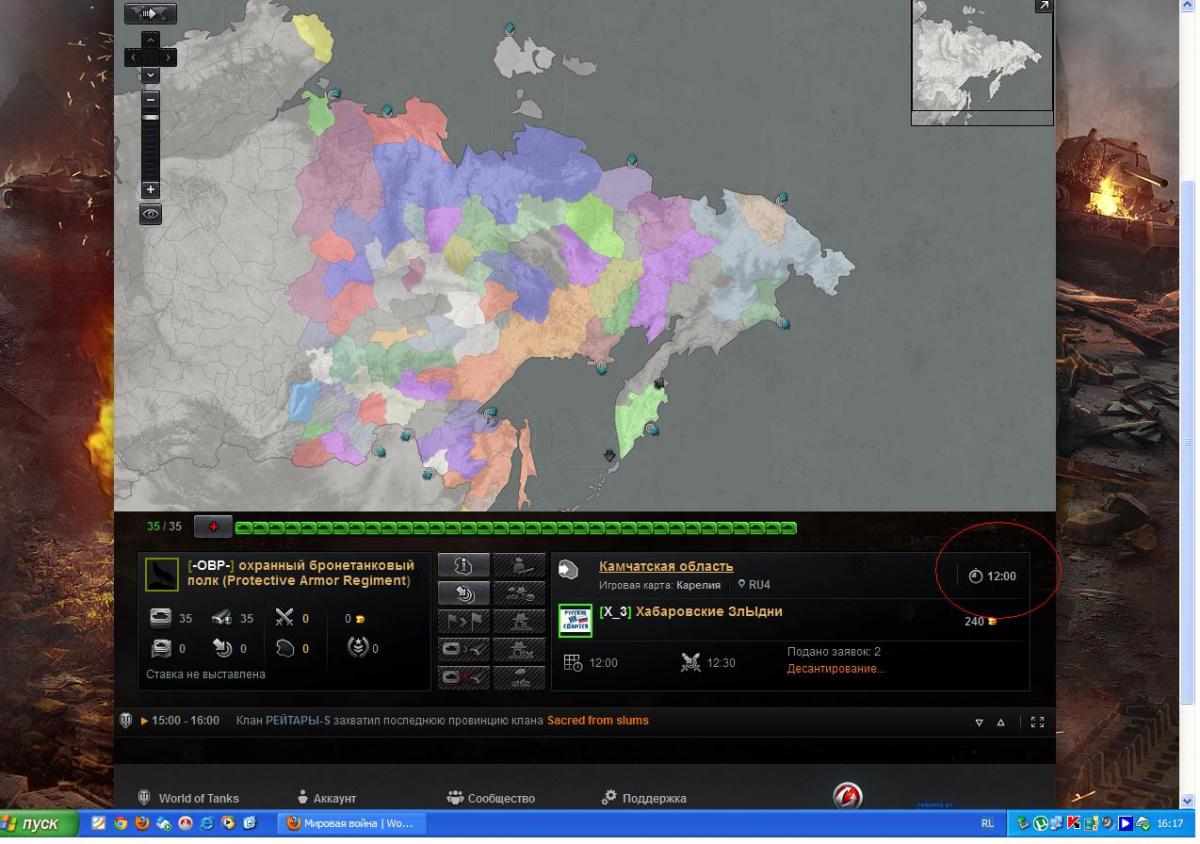1200x844 pixels.
Task: Click the -OBP- clan emblem icon
Action: pos(161,574)
